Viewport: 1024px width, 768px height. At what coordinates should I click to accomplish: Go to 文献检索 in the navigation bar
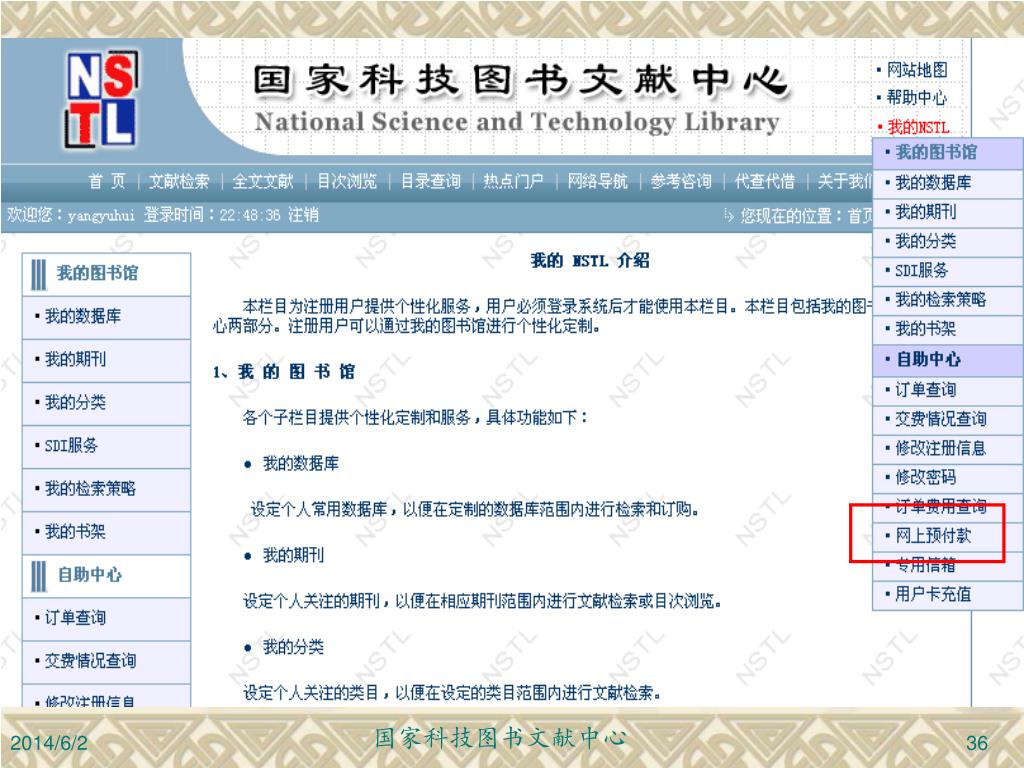pyautogui.click(x=179, y=181)
